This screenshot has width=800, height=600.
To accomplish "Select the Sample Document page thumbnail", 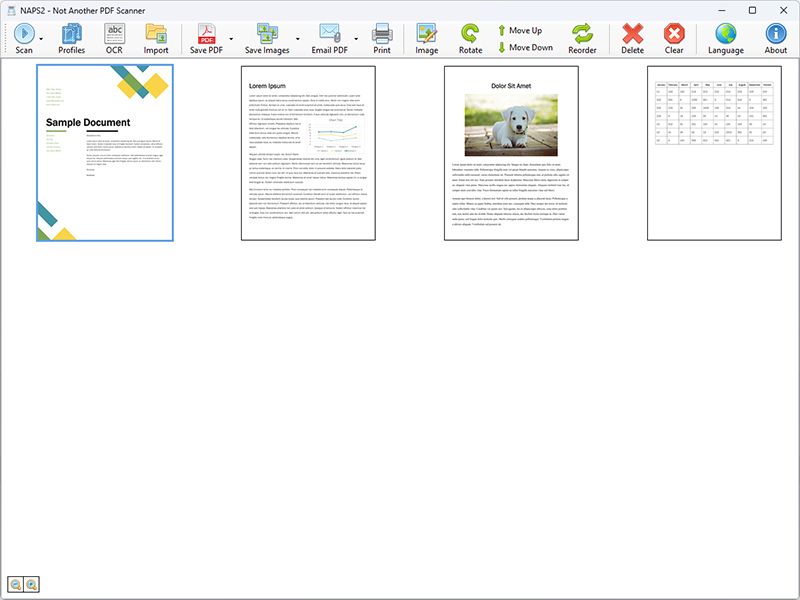I will pos(105,153).
